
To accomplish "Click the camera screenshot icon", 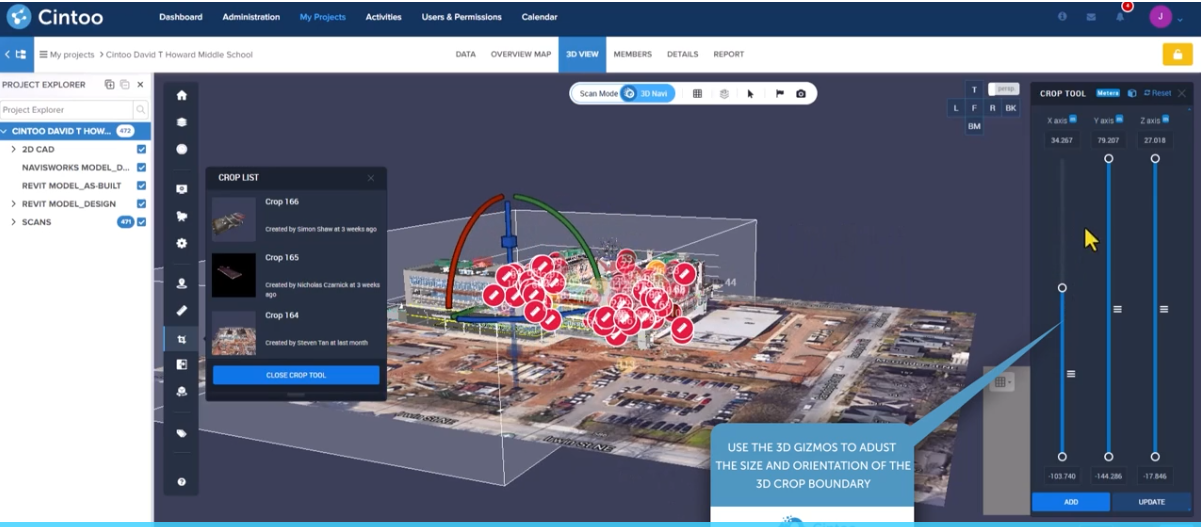I will (801, 94).
